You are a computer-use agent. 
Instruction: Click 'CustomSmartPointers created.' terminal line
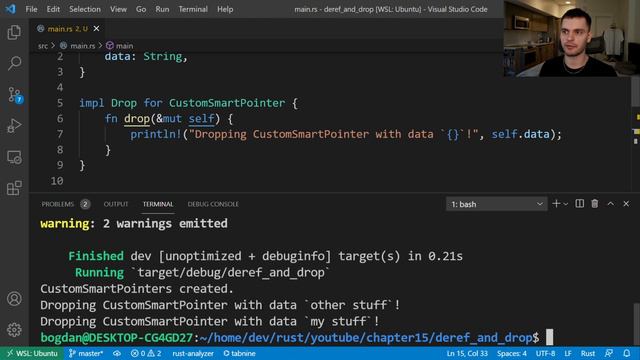coord(137,289)
